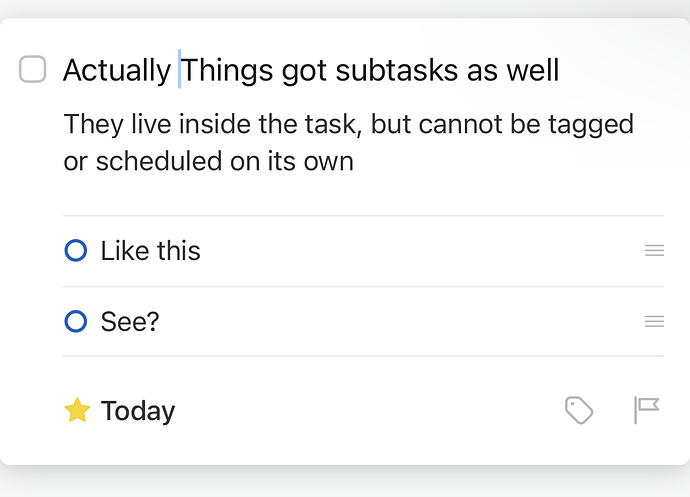The height and width of the screenshot is (497, 690).
Task: Mark the 'See?' subtask as done
Action: click(x=76, y=322)
